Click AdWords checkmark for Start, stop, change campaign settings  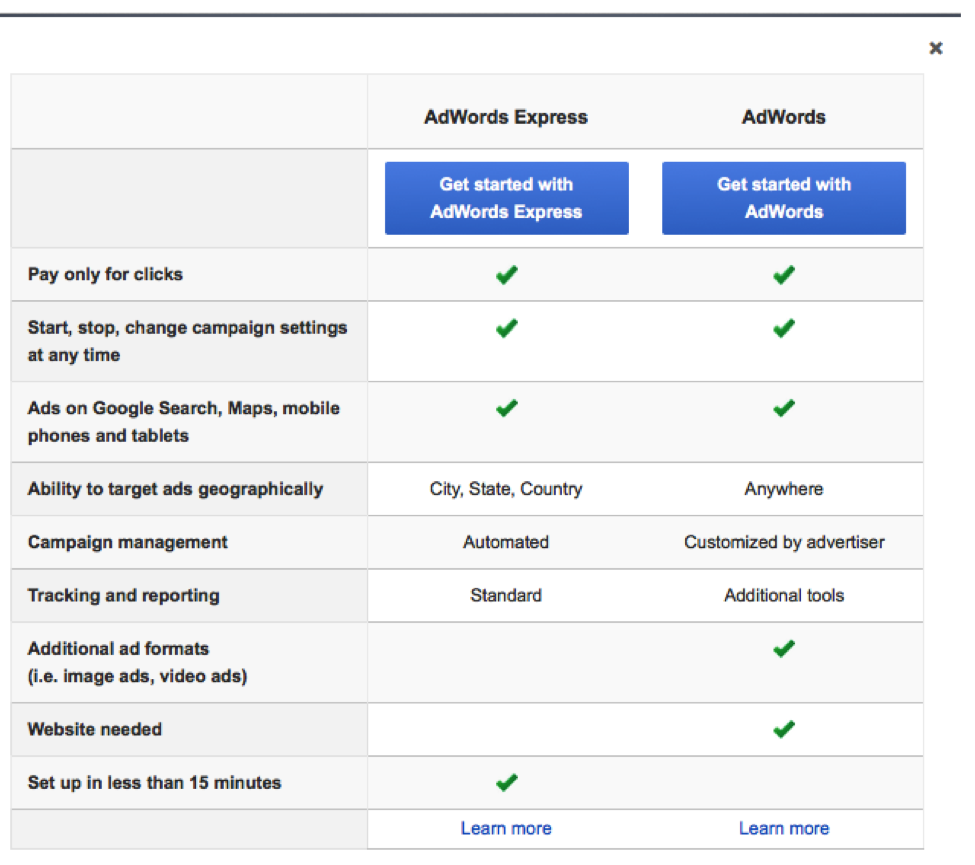click(x=783, y=328)
